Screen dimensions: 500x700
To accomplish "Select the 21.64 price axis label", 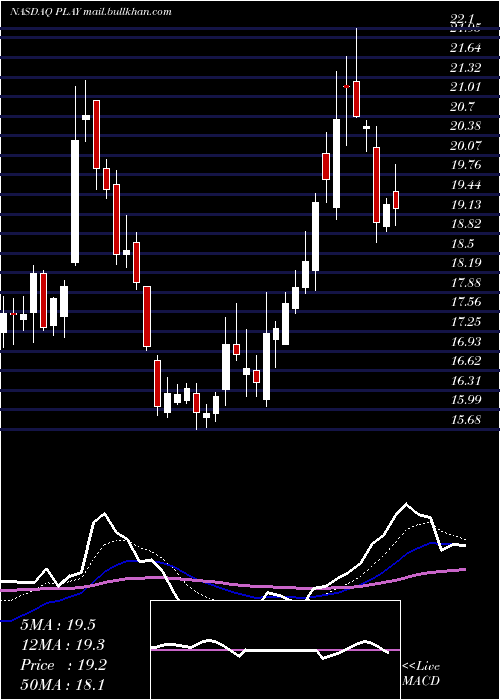I will (x=466, y=47).
